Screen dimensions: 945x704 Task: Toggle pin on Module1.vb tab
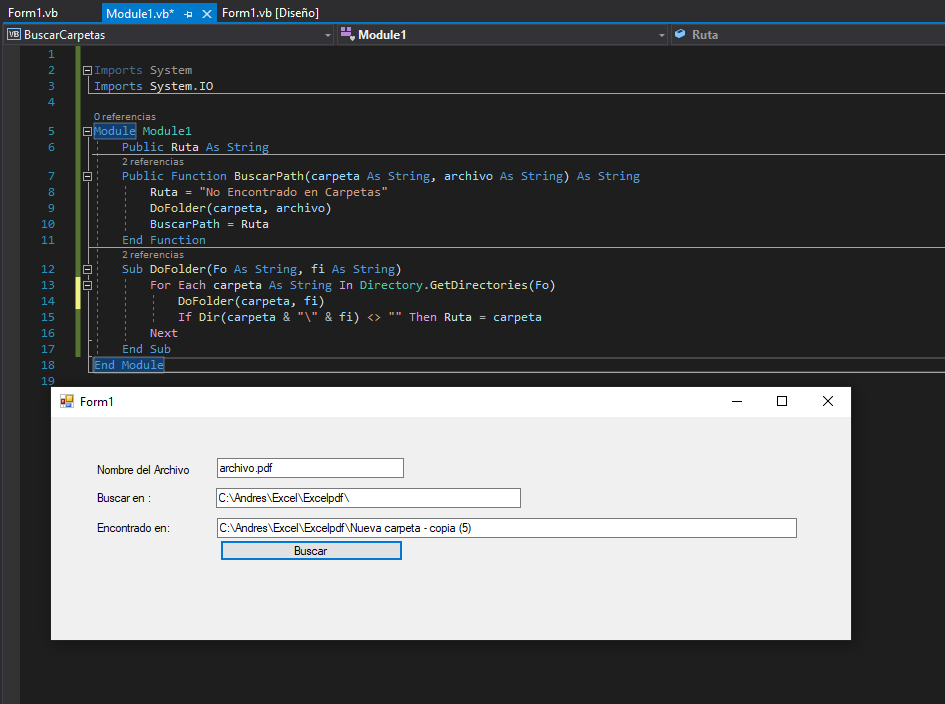tap(189, 14)
